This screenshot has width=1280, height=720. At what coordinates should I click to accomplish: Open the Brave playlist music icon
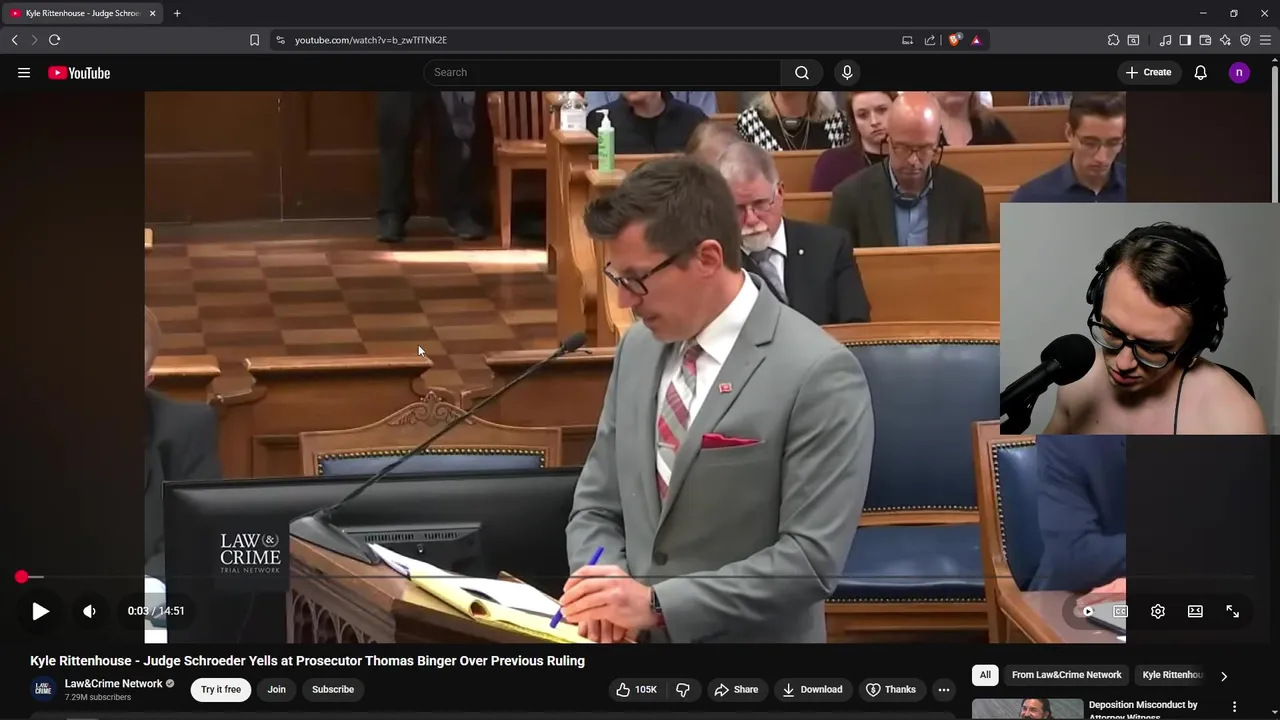pyautogui.click(x=1165, y=40)
